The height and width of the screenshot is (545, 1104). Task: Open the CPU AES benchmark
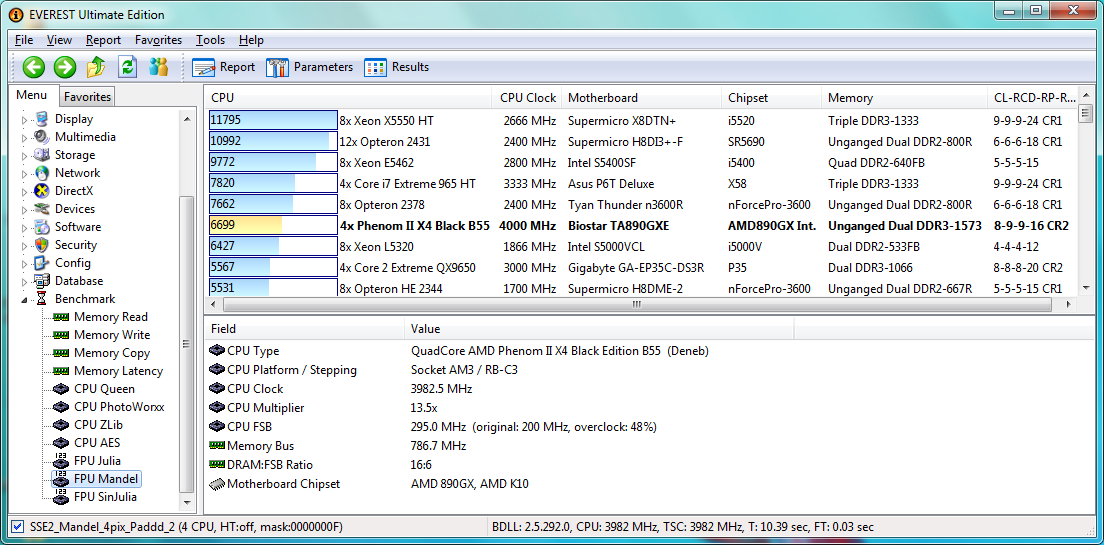point(97,443)
